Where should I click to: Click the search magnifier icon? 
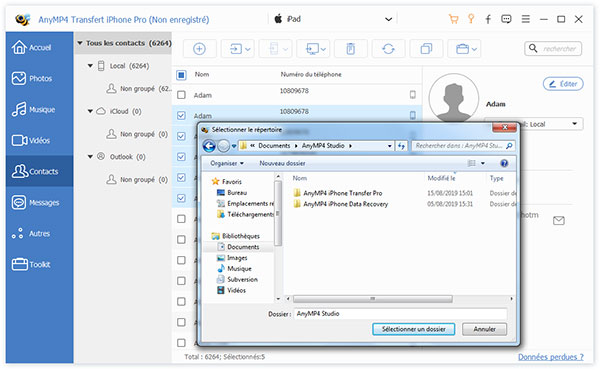click(533, 49)
